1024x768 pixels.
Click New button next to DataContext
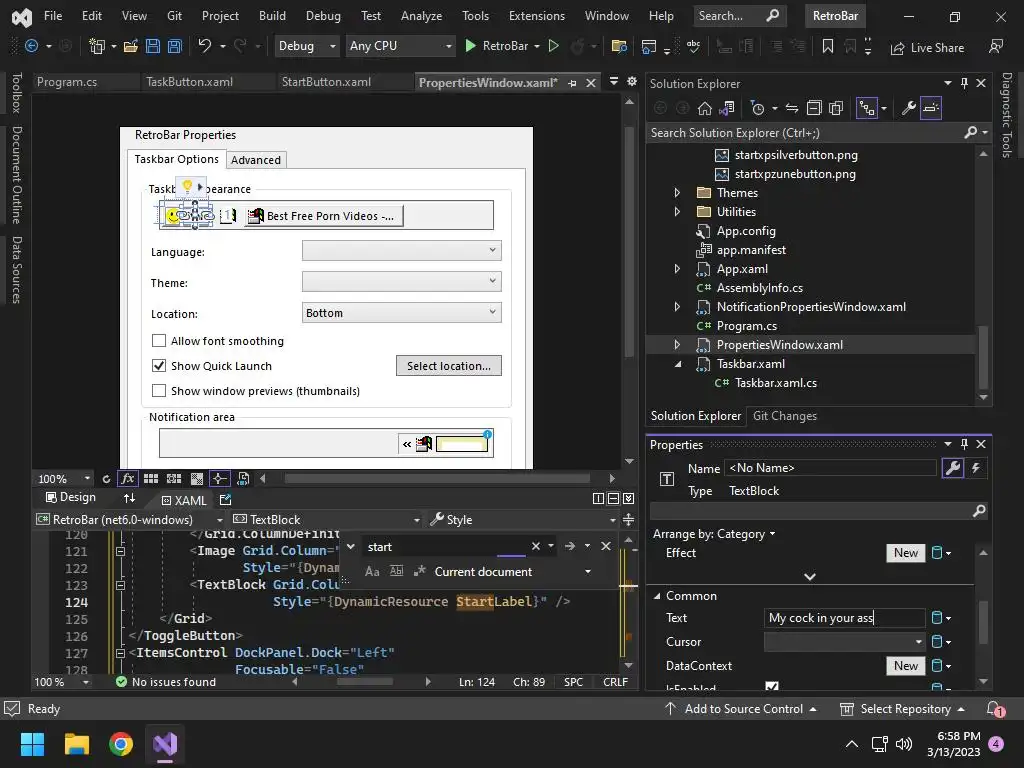(906, 665)
